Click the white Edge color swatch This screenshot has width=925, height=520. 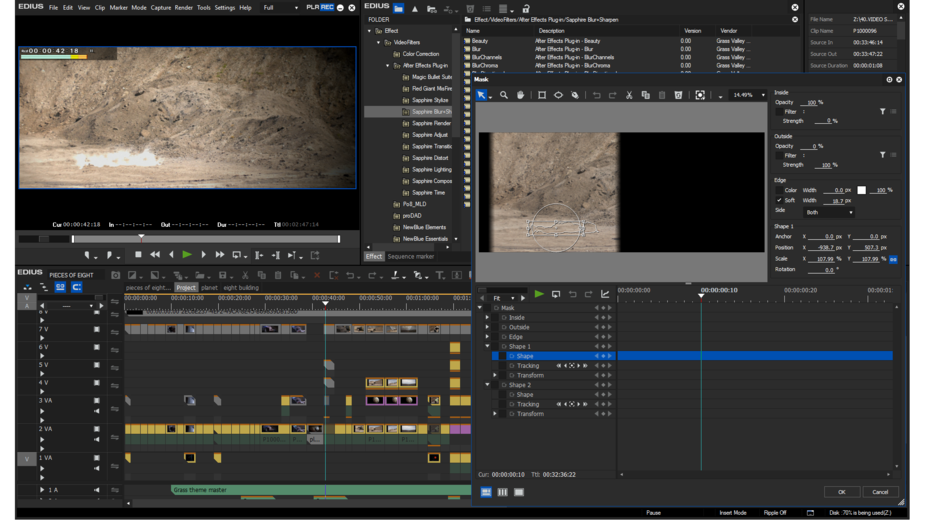pyautogui.click(x=861, y=190)
